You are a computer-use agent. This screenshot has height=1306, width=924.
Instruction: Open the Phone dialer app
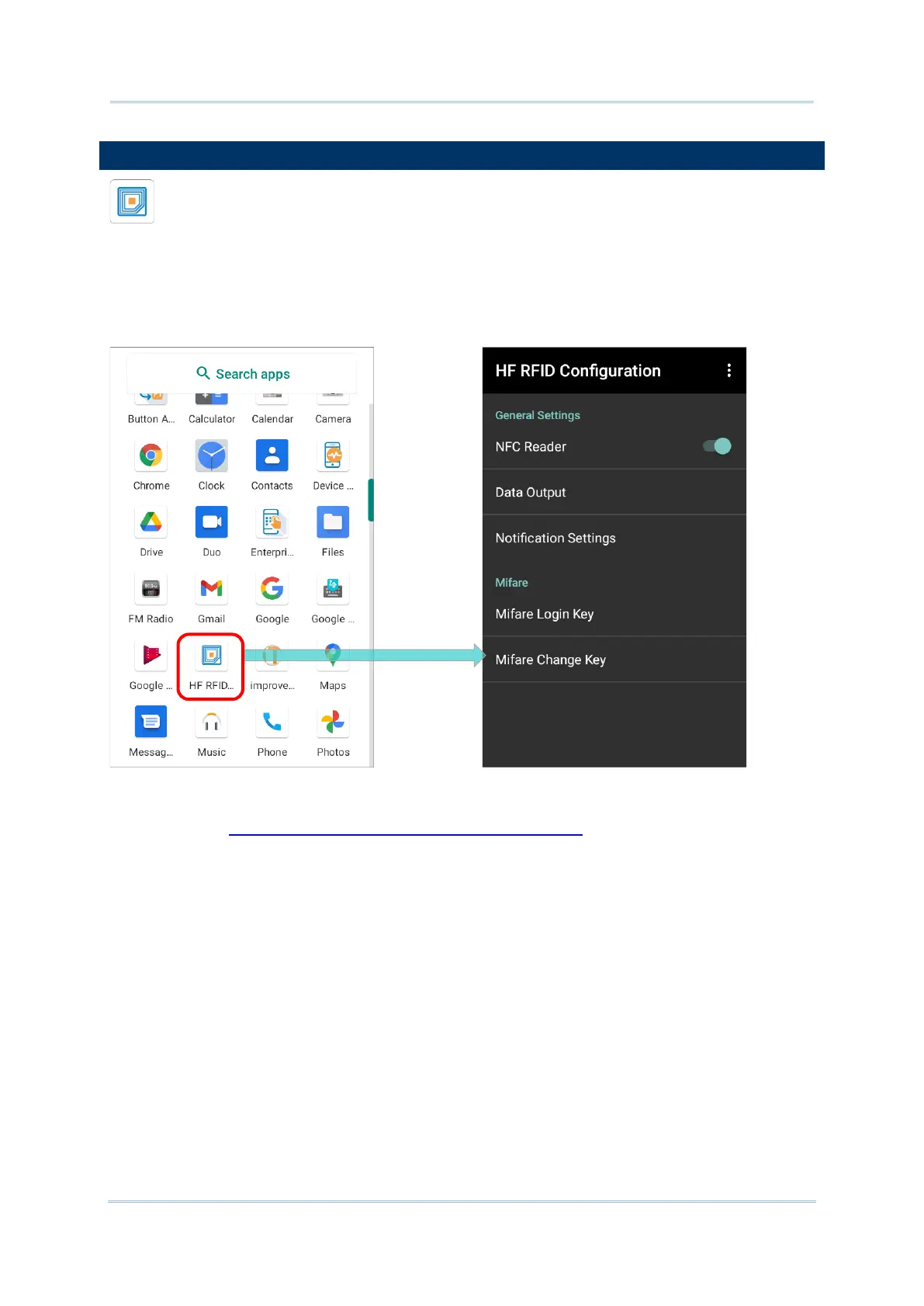272,723
